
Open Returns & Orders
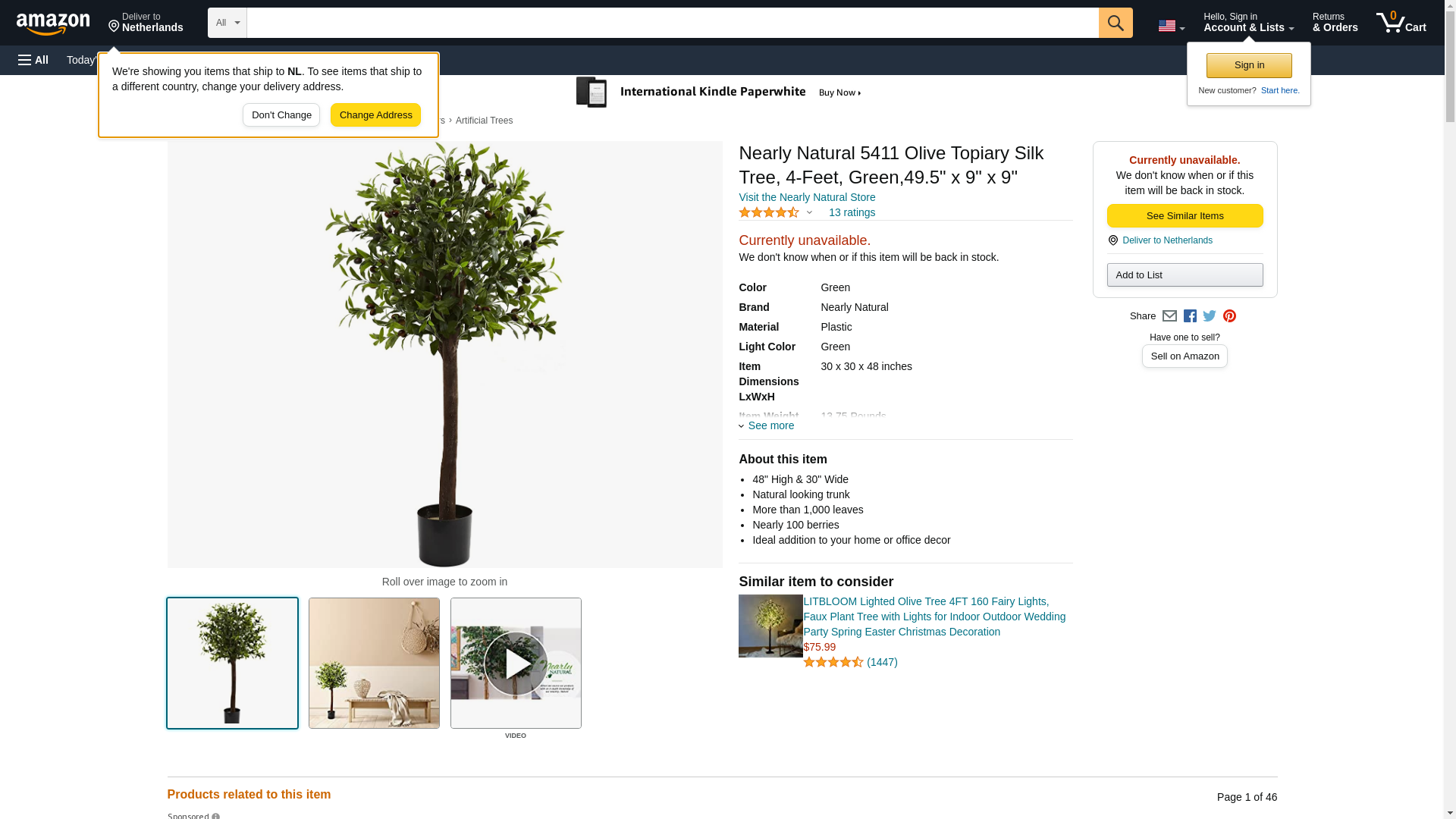pyautogui.click(x=1335, y=23)
